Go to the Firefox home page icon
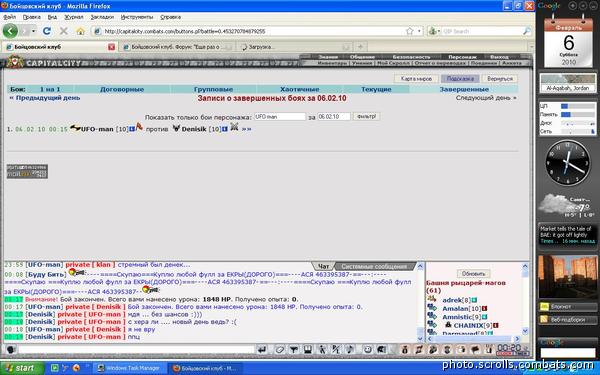Image resolution: width=600 pixels, height=375 pixels. [x=80, y=31]
